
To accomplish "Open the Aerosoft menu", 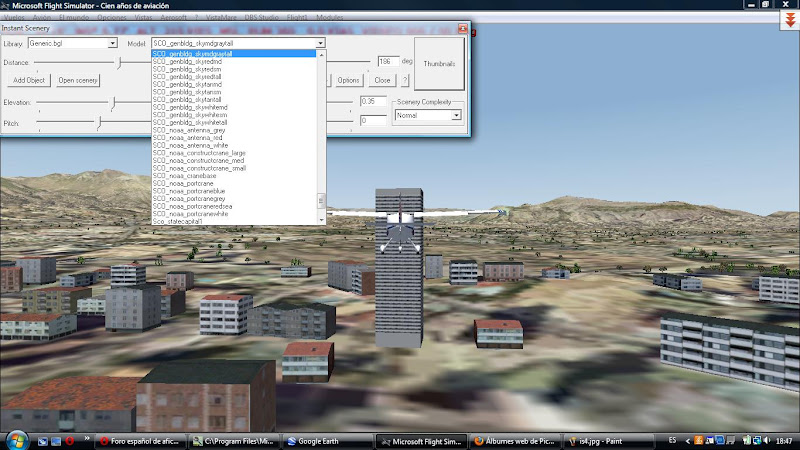I will tap(173, 17).
